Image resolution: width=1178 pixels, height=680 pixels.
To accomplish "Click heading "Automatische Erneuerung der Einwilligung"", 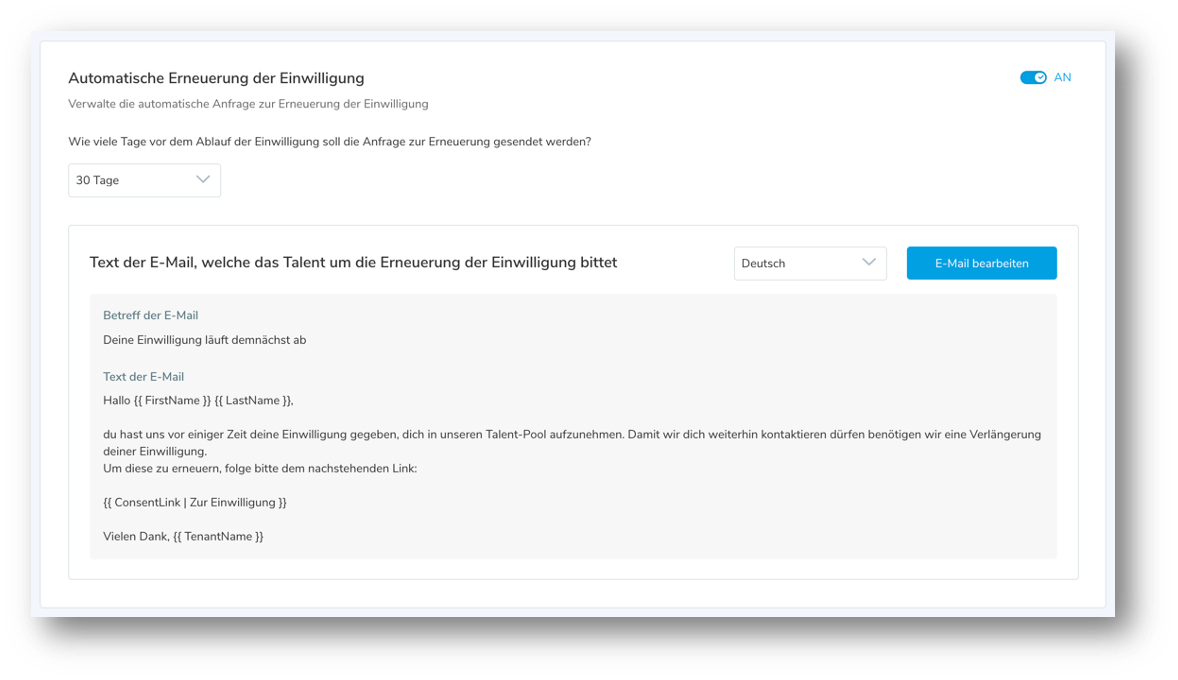I will point(216,78).
